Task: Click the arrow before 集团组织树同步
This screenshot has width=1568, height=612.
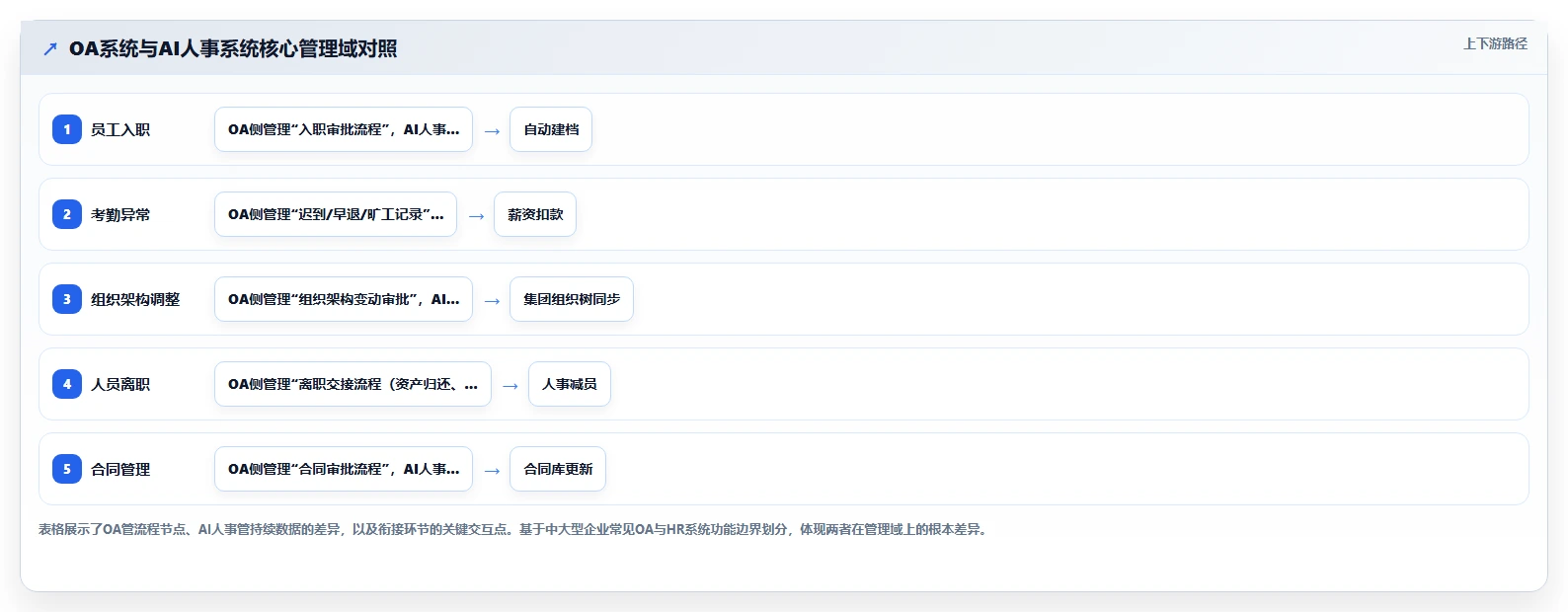Action: coord(492,300)
